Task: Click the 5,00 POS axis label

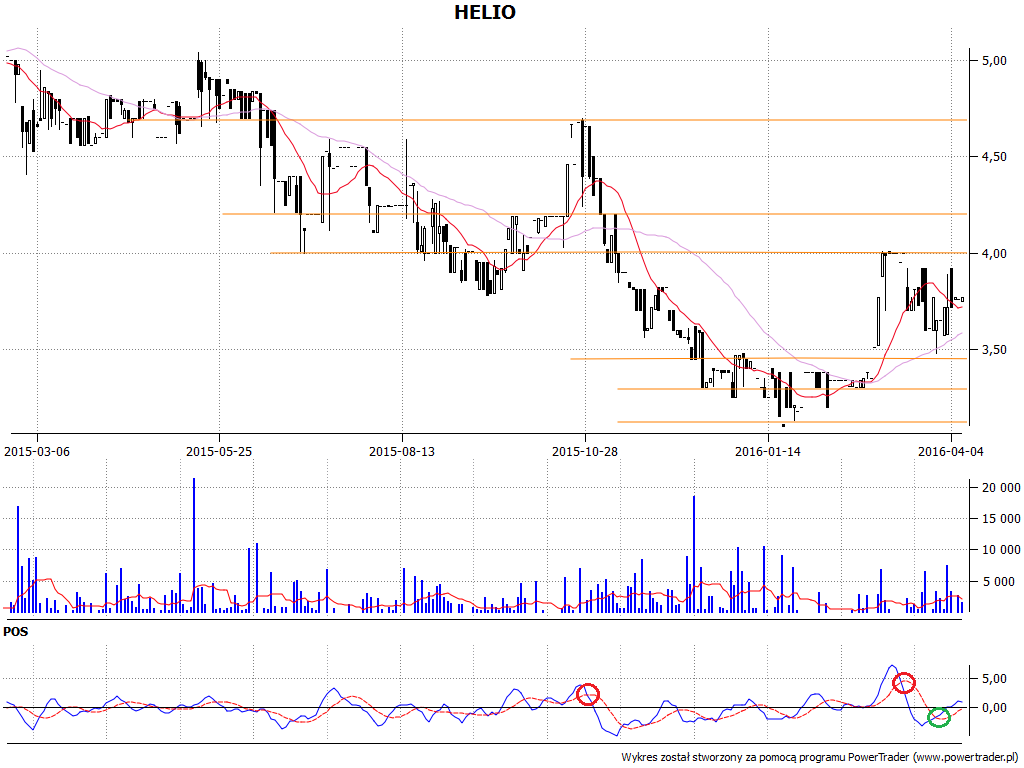Action: (x=994, y=679)
